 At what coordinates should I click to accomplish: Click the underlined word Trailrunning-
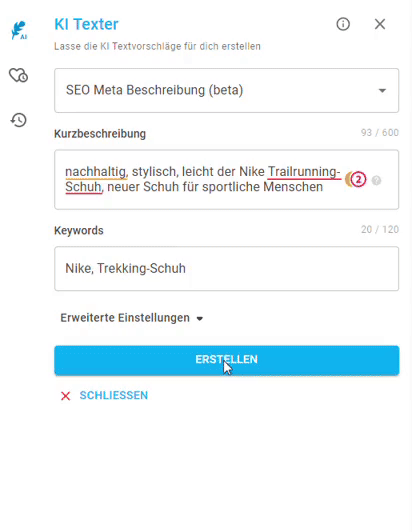(304, 172)
